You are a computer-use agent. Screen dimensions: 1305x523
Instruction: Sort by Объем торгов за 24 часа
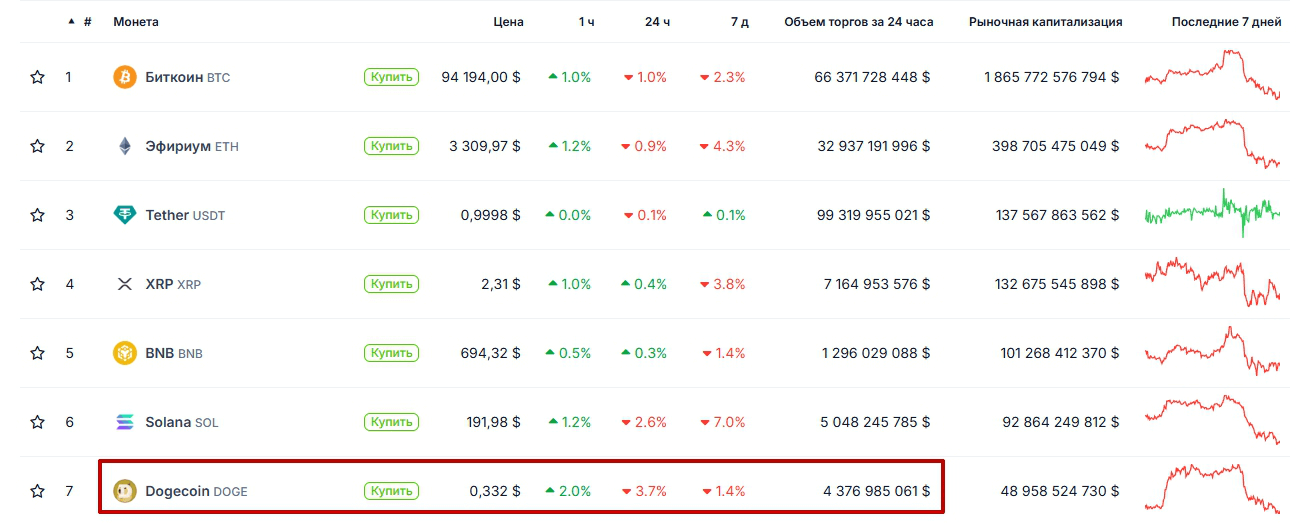click(x=859, y=22)
